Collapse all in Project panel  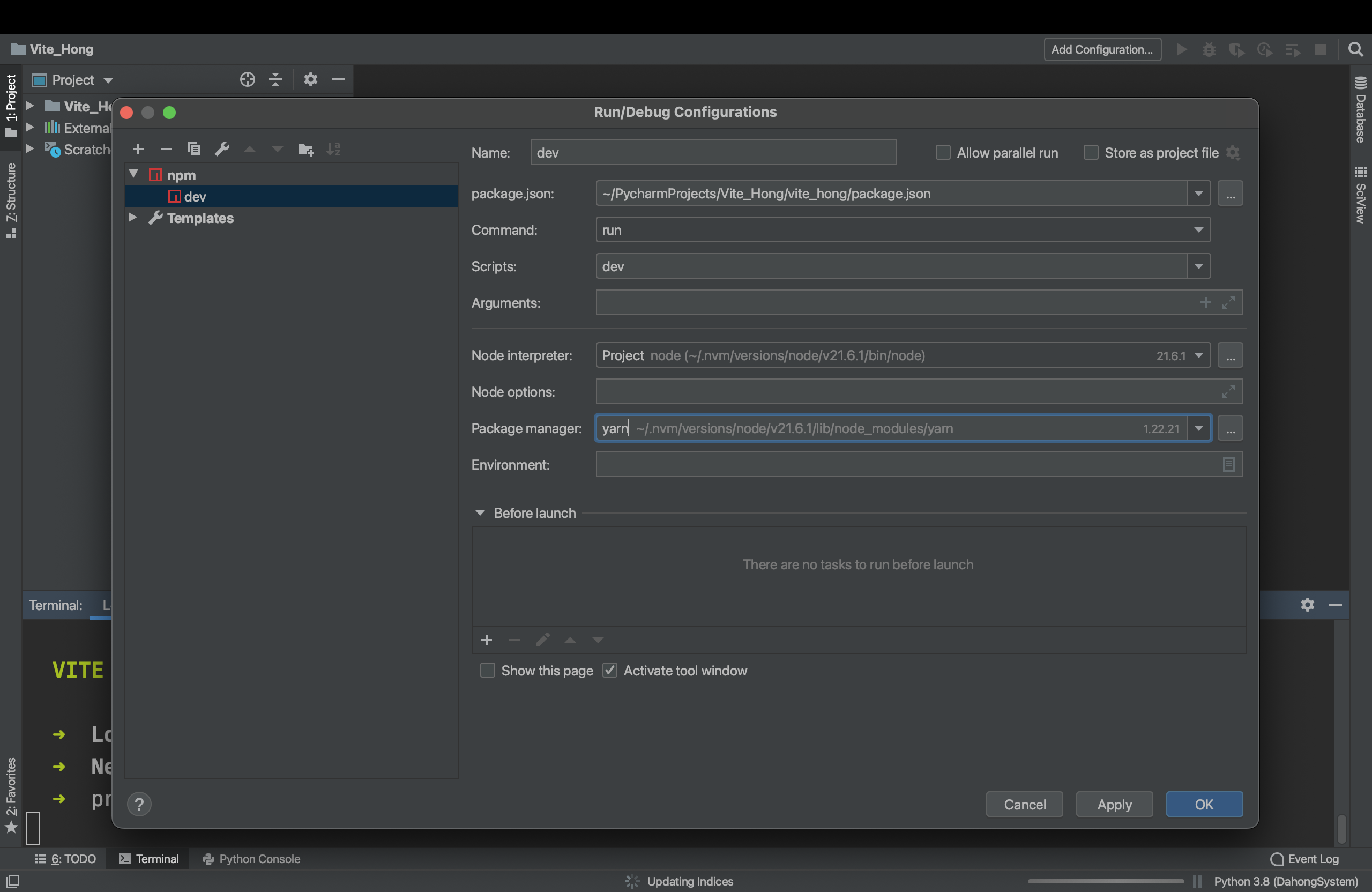click(275, 79)
